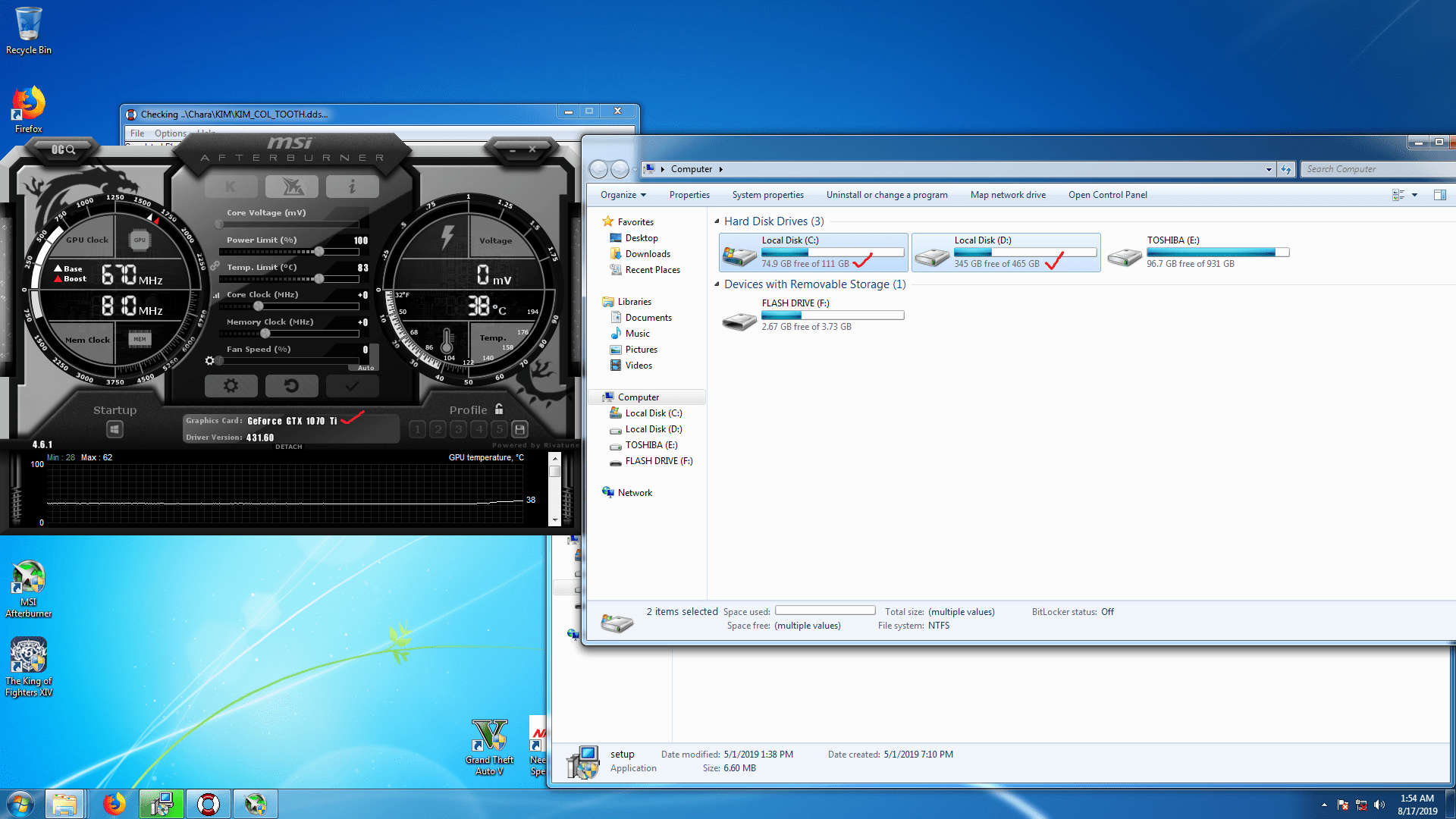The height and width of the screenshot is (819, 1456).
Task: Open Afterburner information panel via the i icon
Action: coord(352,186)
